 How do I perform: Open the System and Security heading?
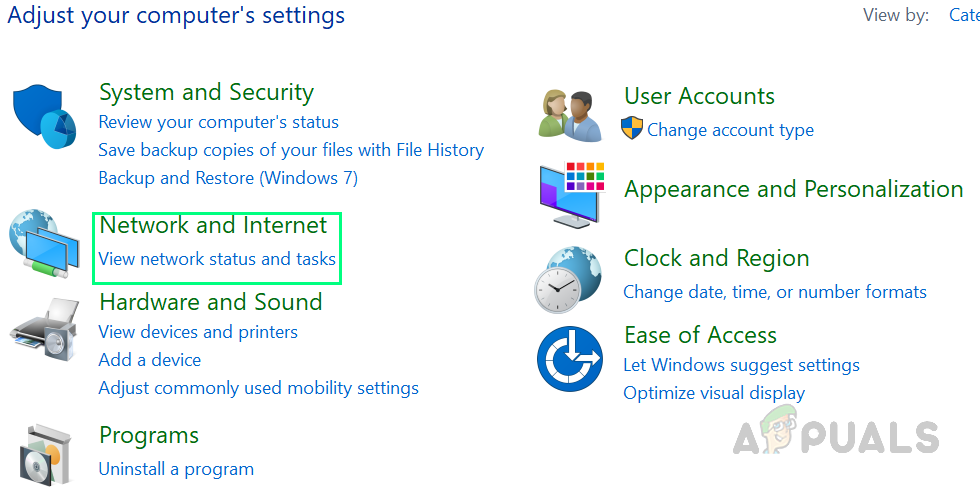(206, 92)
